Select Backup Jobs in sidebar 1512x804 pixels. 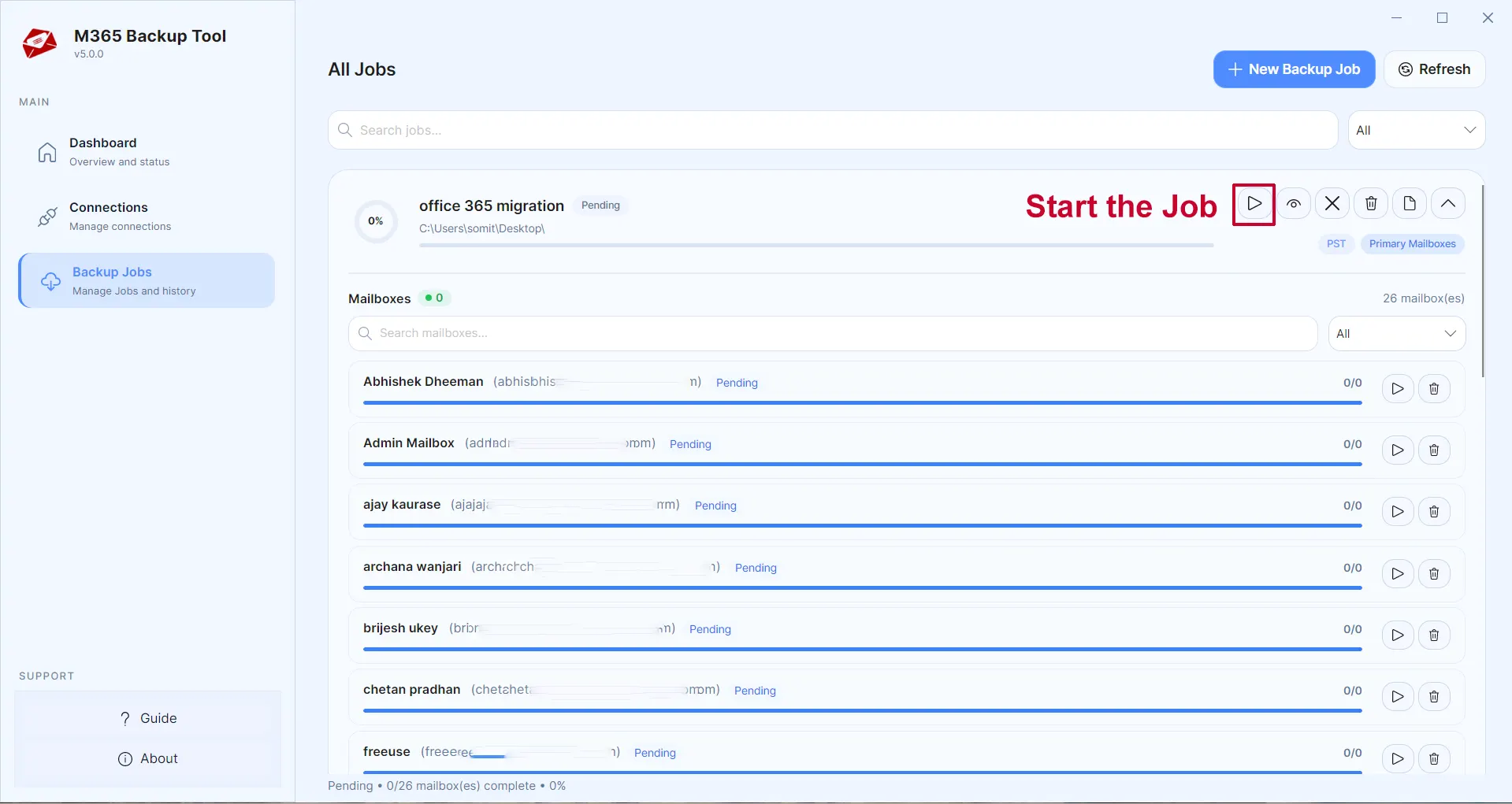[x=147, y=280]
